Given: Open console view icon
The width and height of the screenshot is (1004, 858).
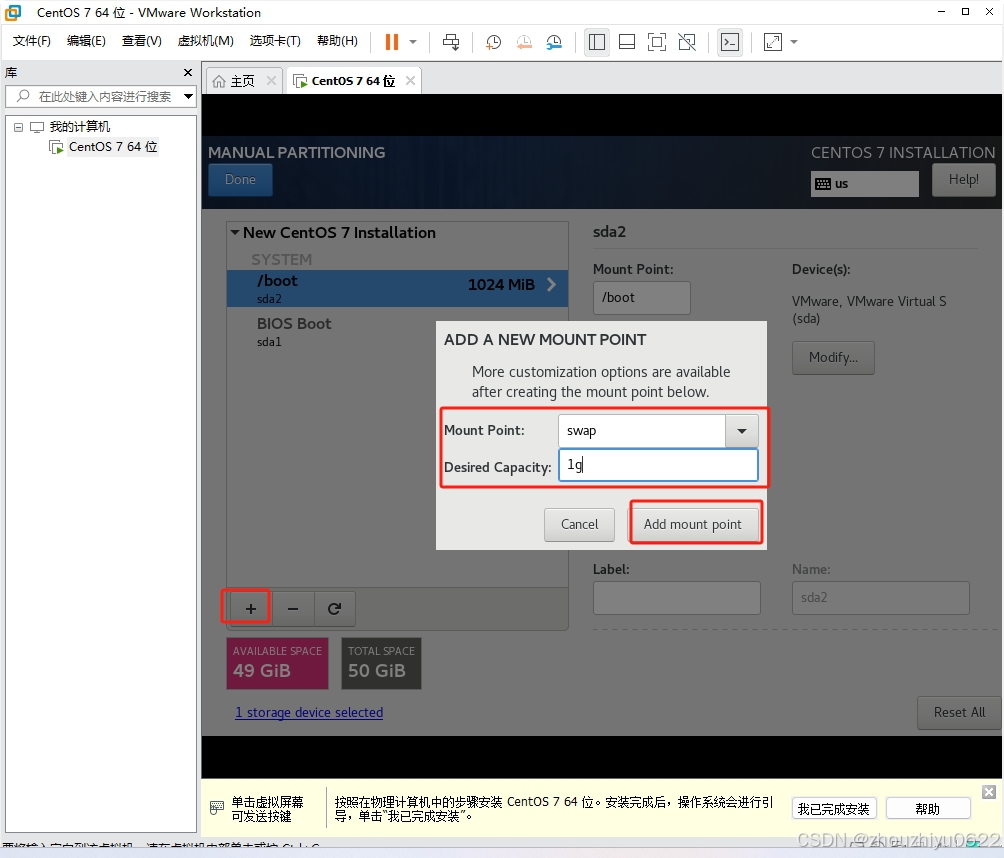Looking at the screenshot, I should click(730, 42).
